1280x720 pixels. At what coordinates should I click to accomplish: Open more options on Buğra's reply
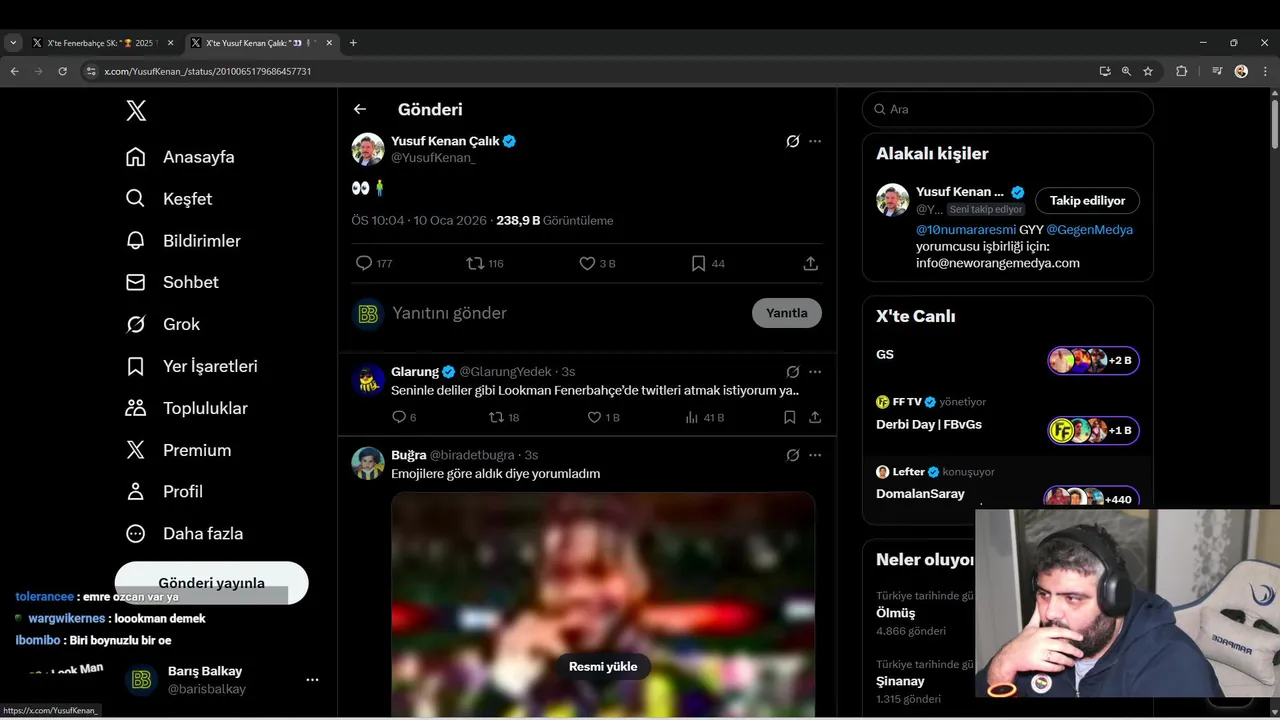(815, 455)
